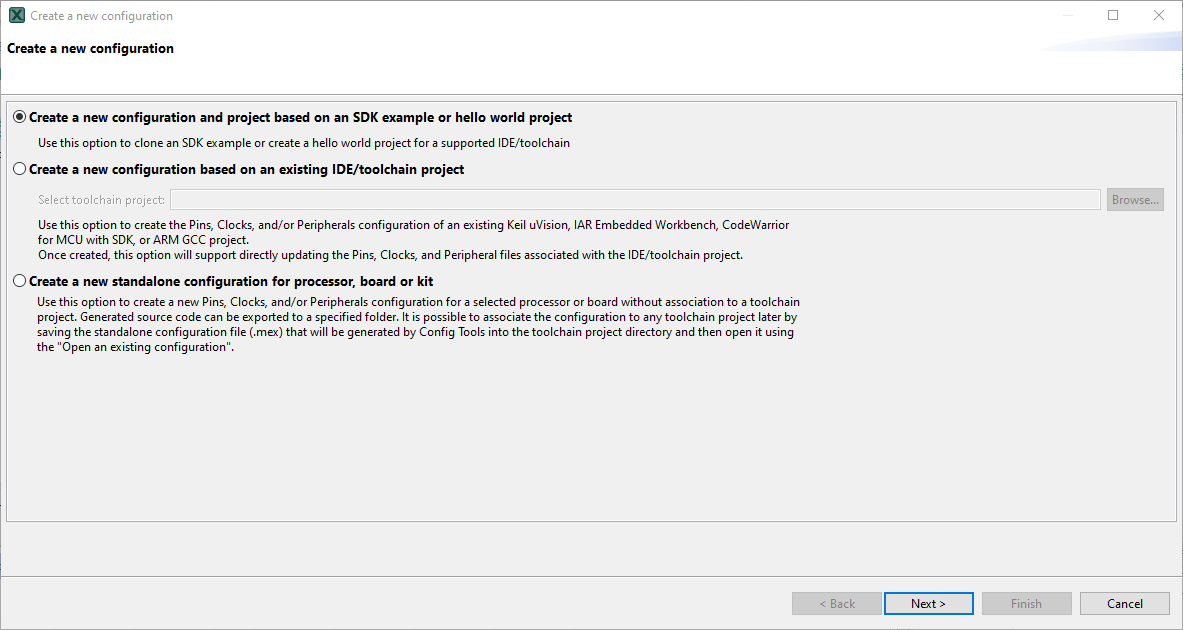Go to the previous page with Back
The image size is (1183, 630).
coord(837,604)
